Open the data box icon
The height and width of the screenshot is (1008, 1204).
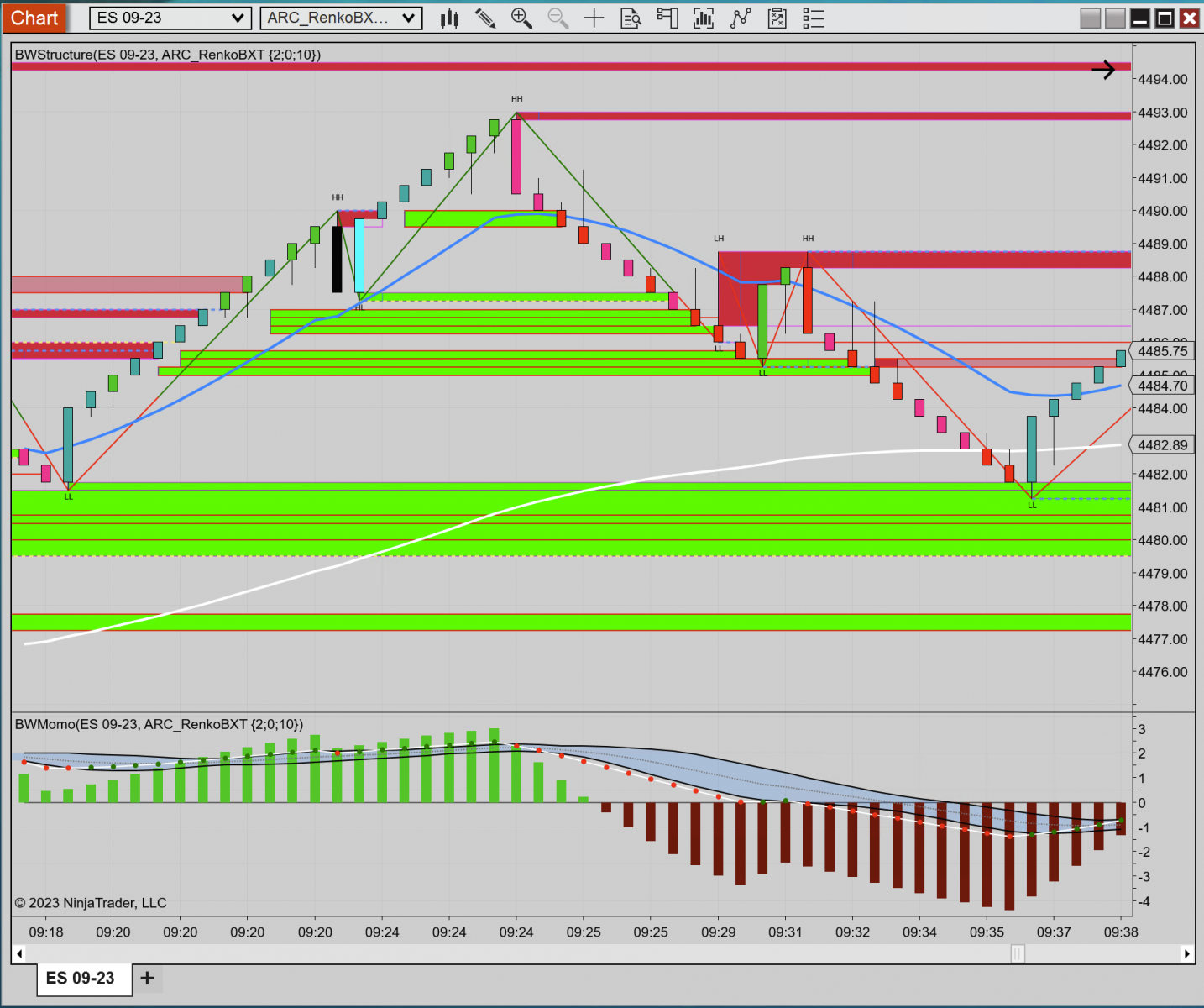point(631,18)
